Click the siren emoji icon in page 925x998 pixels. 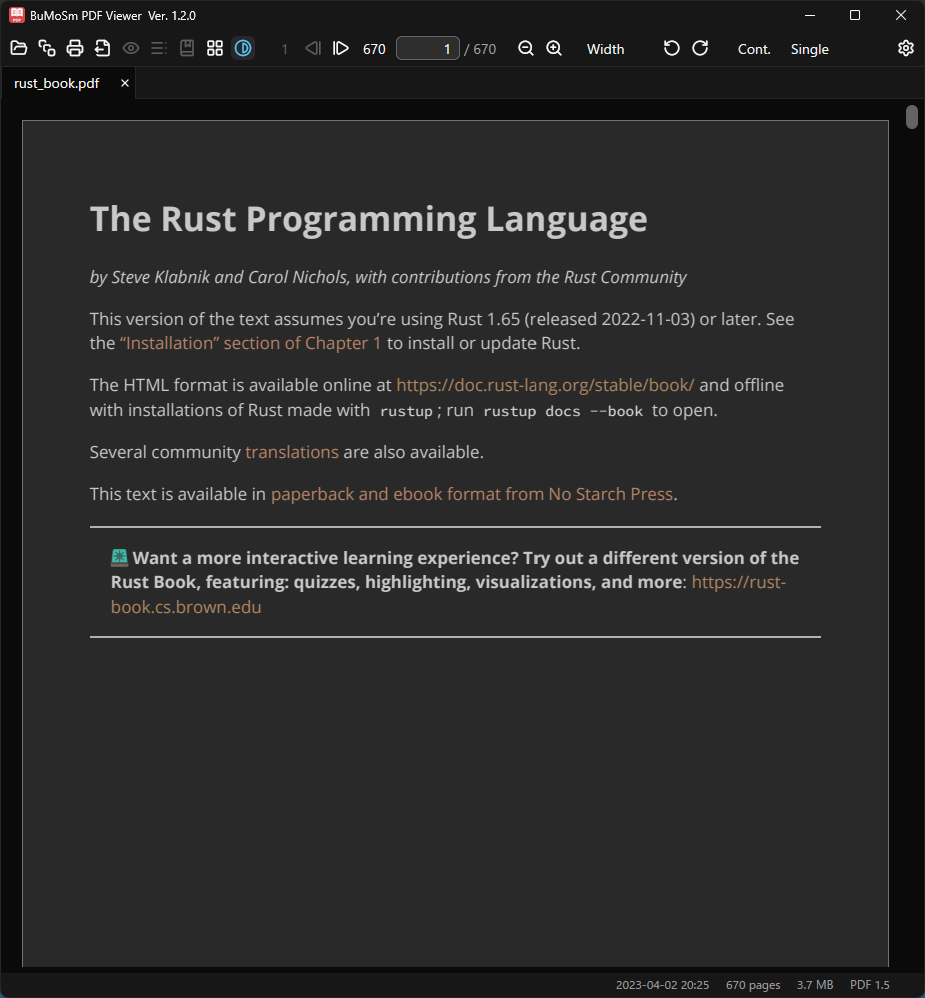tap(119, 558)
